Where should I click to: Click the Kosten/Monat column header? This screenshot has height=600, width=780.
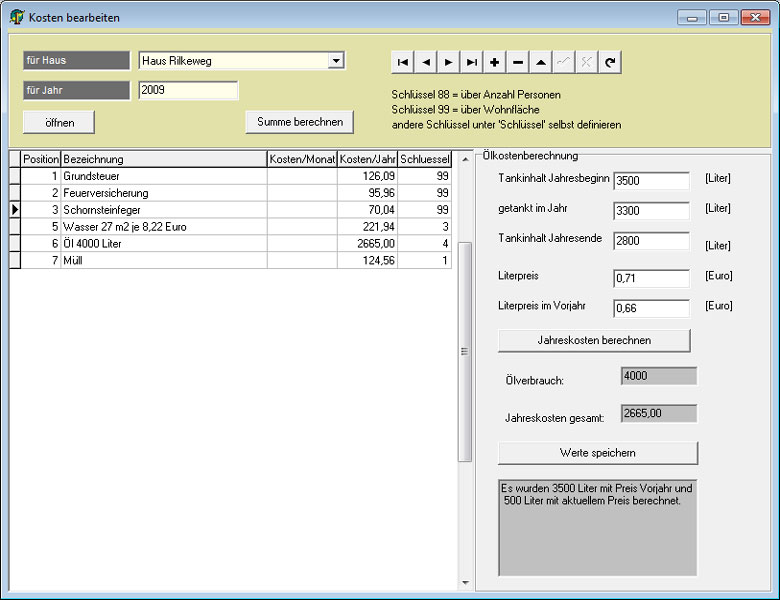302,159
